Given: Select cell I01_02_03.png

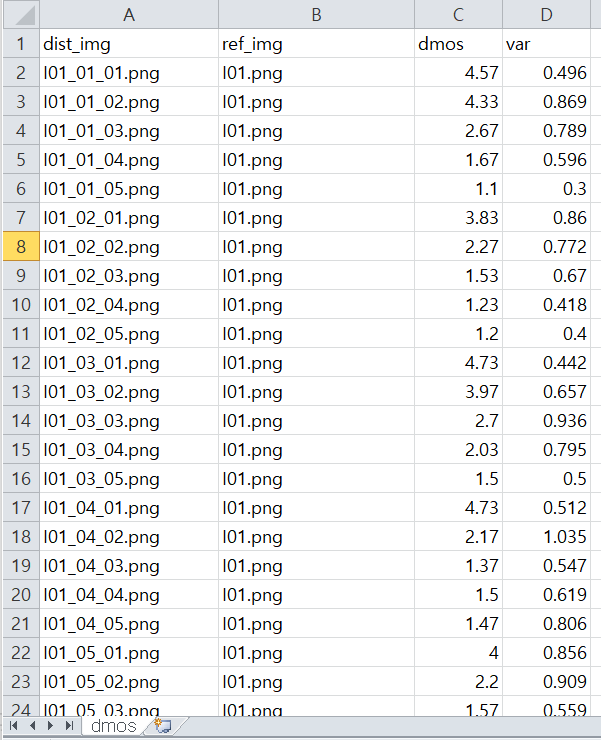Looking at the screenshot, I should tap(129, 276).
